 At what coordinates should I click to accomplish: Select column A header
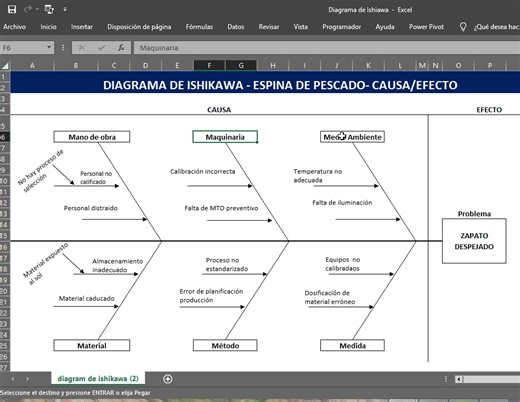click(x=32, y=65)
